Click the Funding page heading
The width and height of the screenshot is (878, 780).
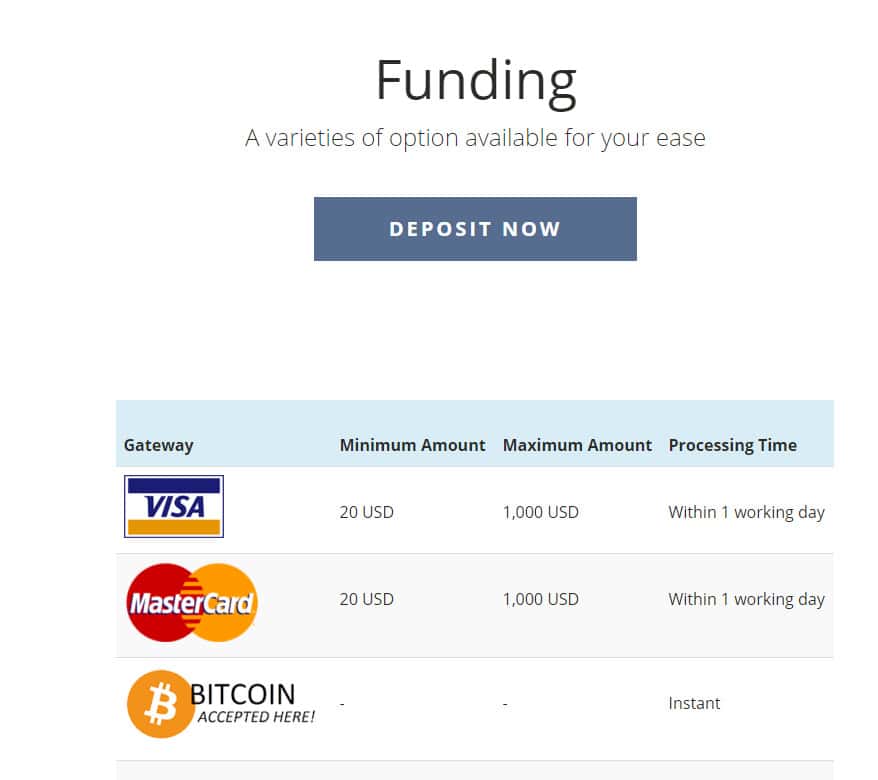point(475,80)
